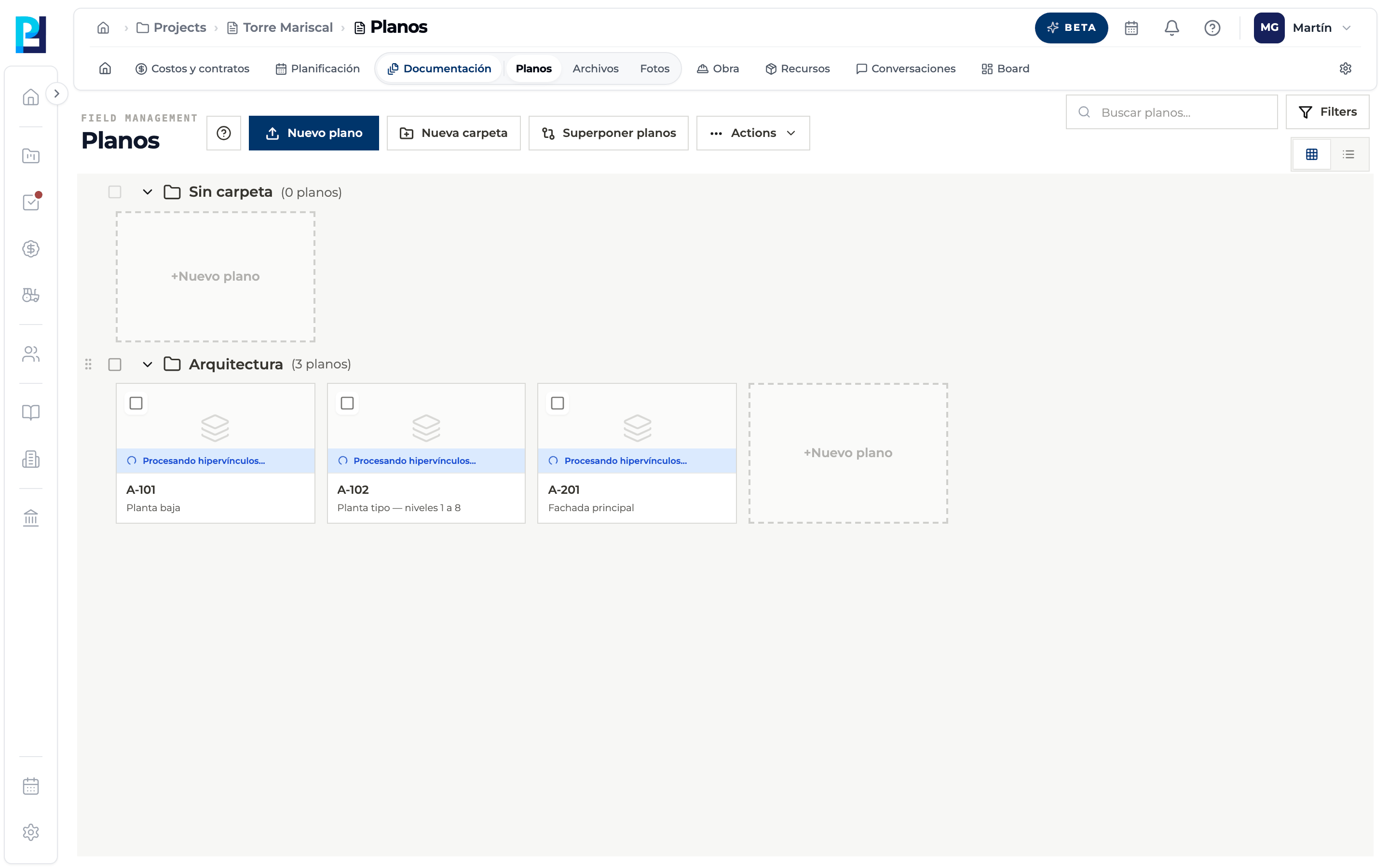Viewport: 1389px width, 868px height.
Task: Open sidebar equipment tractor icon
Action: [x=31, y=295]
